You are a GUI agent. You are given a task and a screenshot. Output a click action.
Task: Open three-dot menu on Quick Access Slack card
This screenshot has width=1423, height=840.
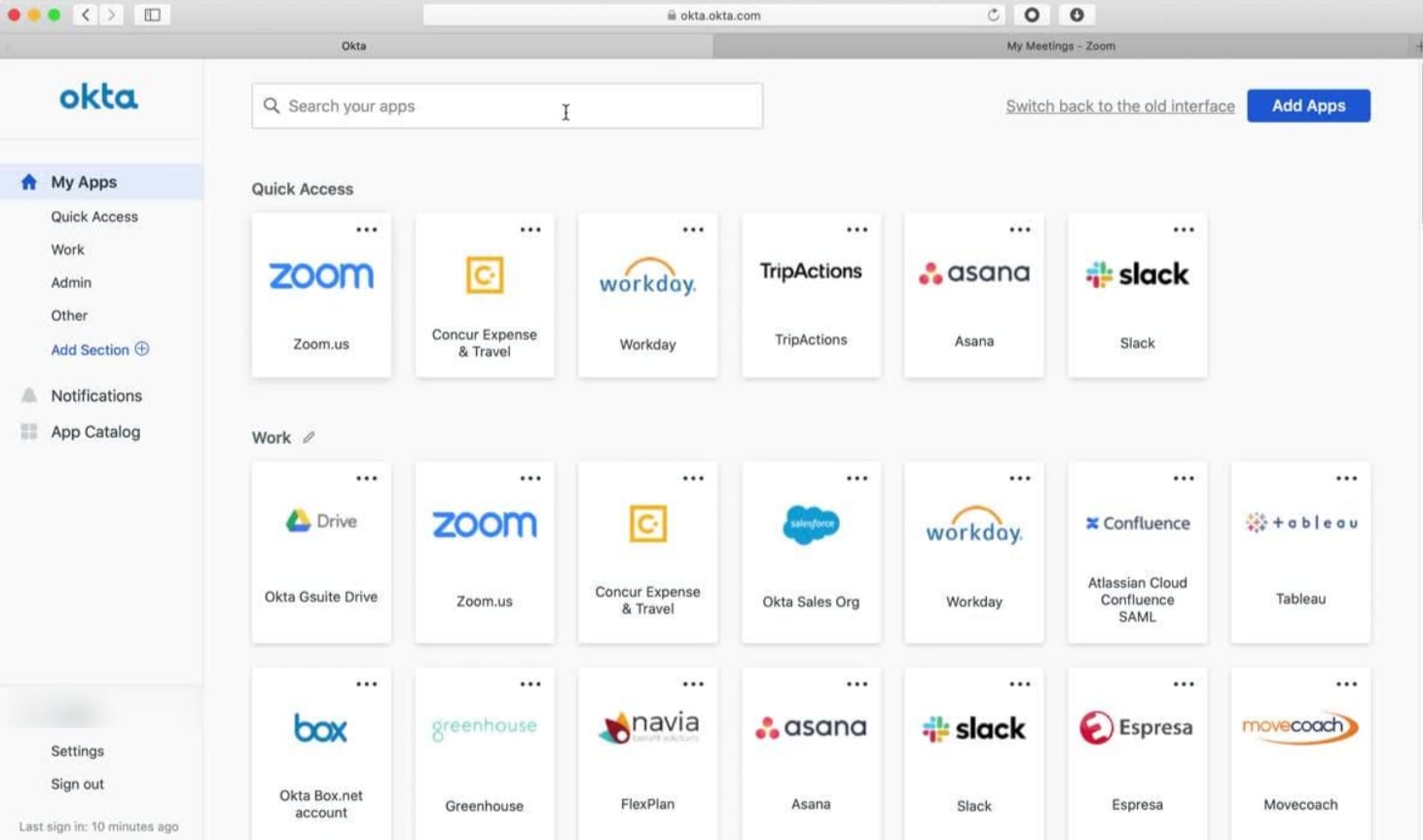(1184, 230)
